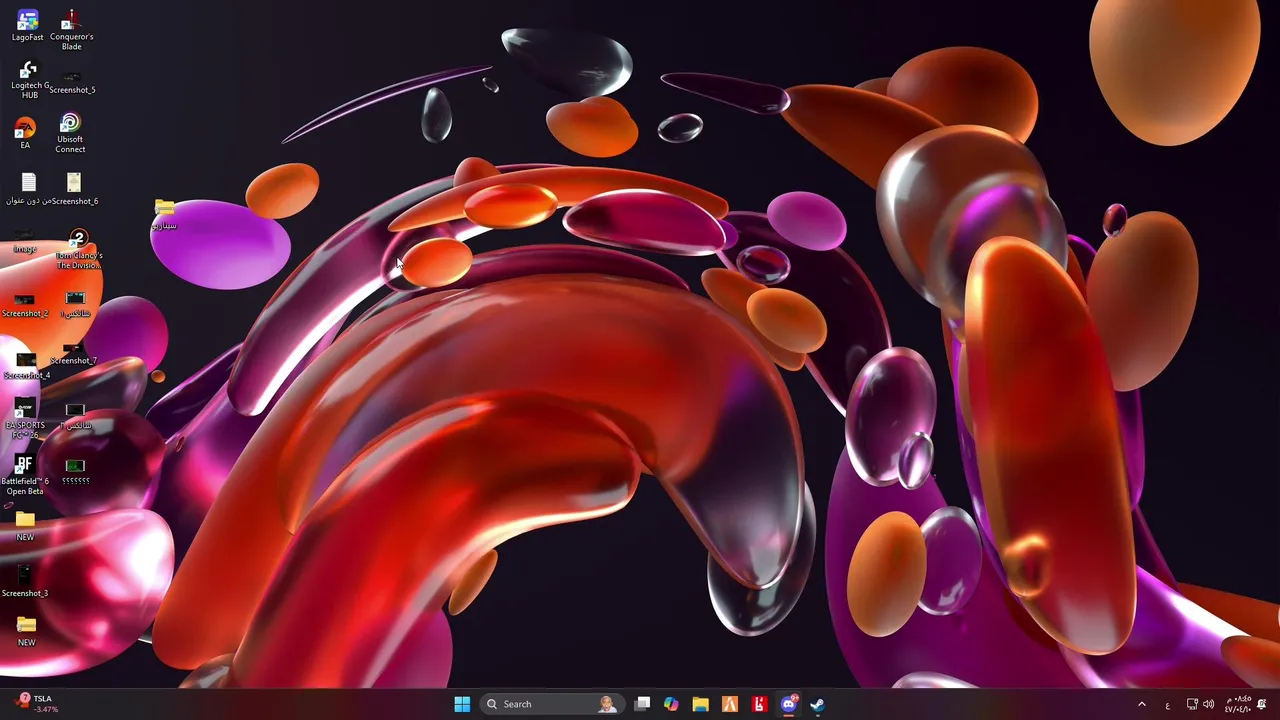Viewport: 1280px width, 720px height.
Task: Switch the keyboard input language indicator
Action: [x=1167, y=705]
